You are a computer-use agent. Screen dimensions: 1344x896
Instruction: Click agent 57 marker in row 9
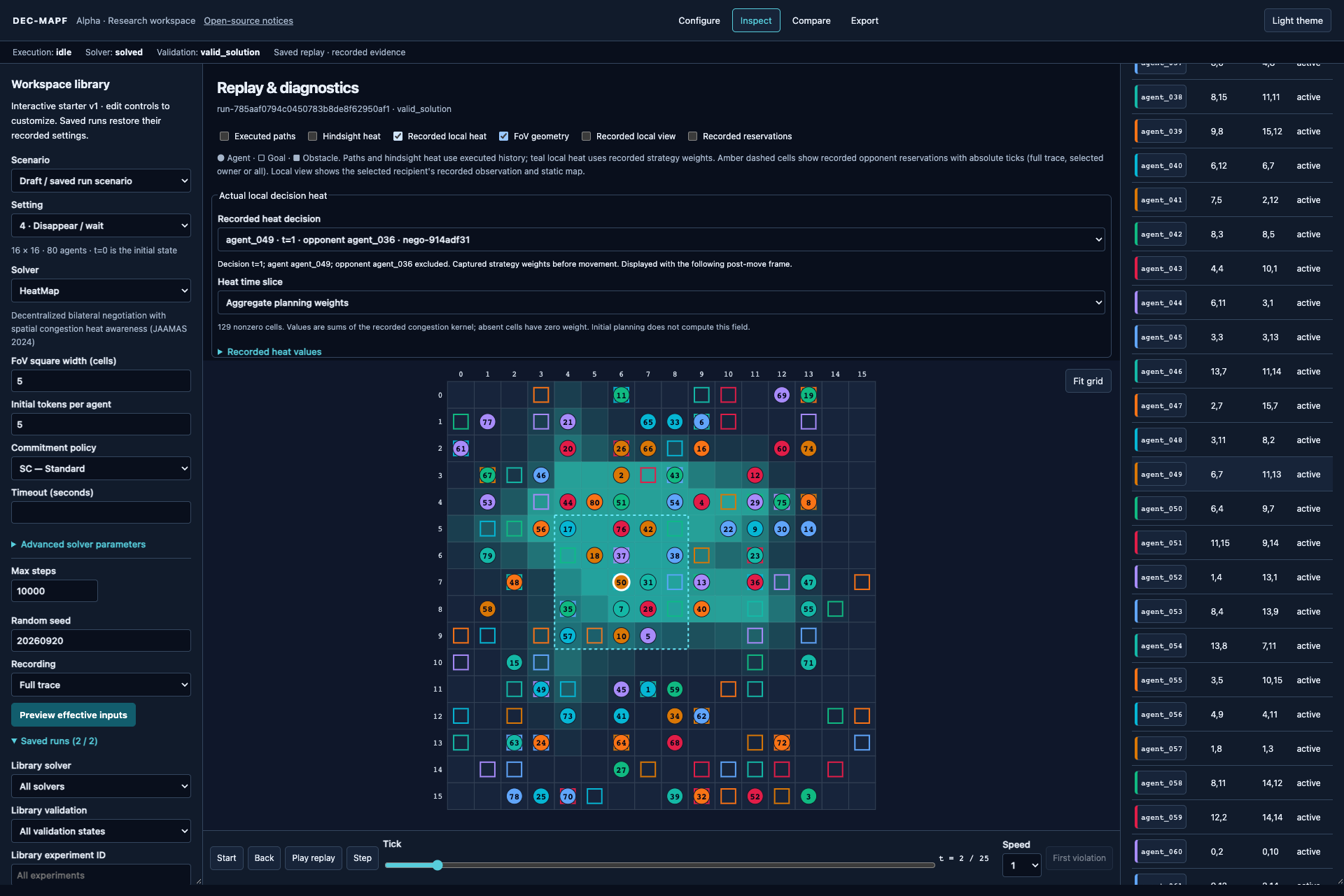[568, 636]
